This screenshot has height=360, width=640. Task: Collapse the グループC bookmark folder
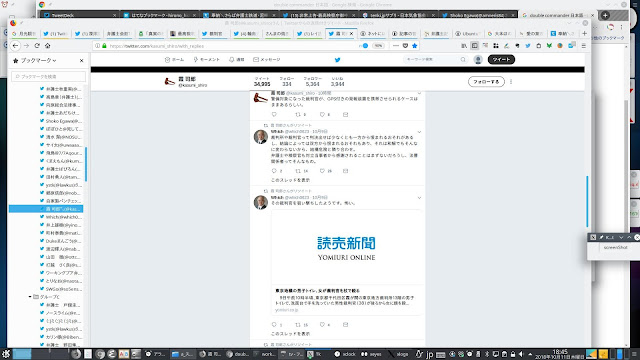coord(30,297)
